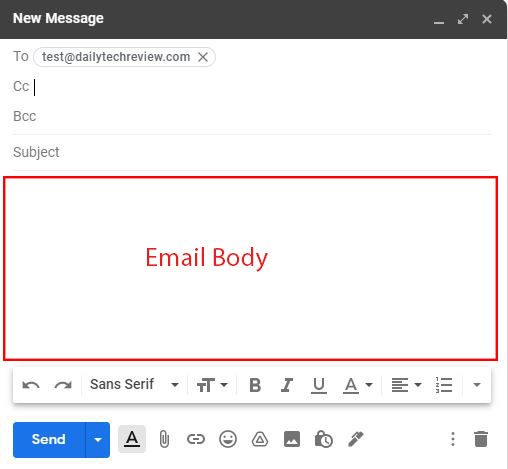Apply numbered list formatting

tap(444, 385)
